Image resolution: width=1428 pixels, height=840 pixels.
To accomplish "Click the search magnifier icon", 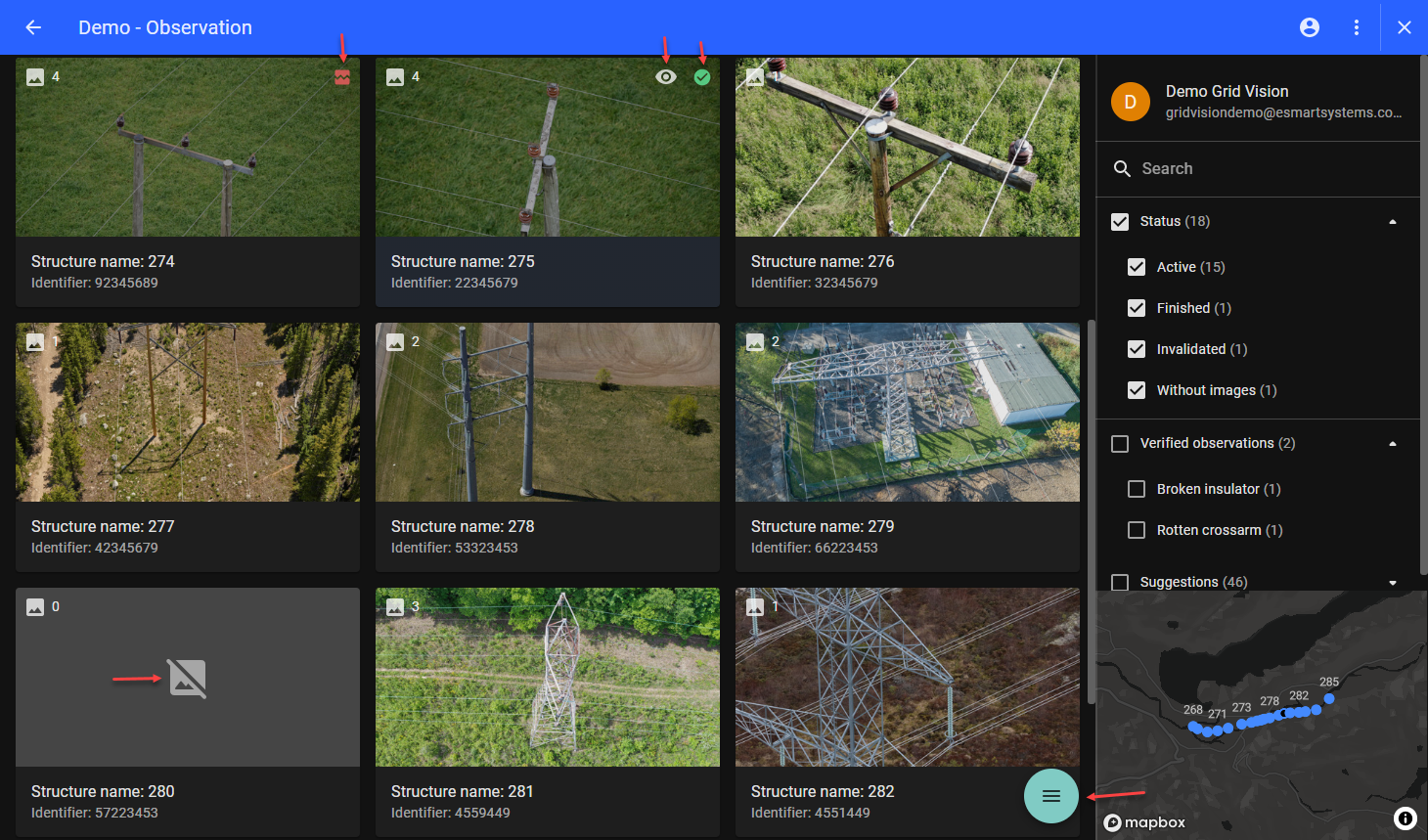I will 1122,169.
